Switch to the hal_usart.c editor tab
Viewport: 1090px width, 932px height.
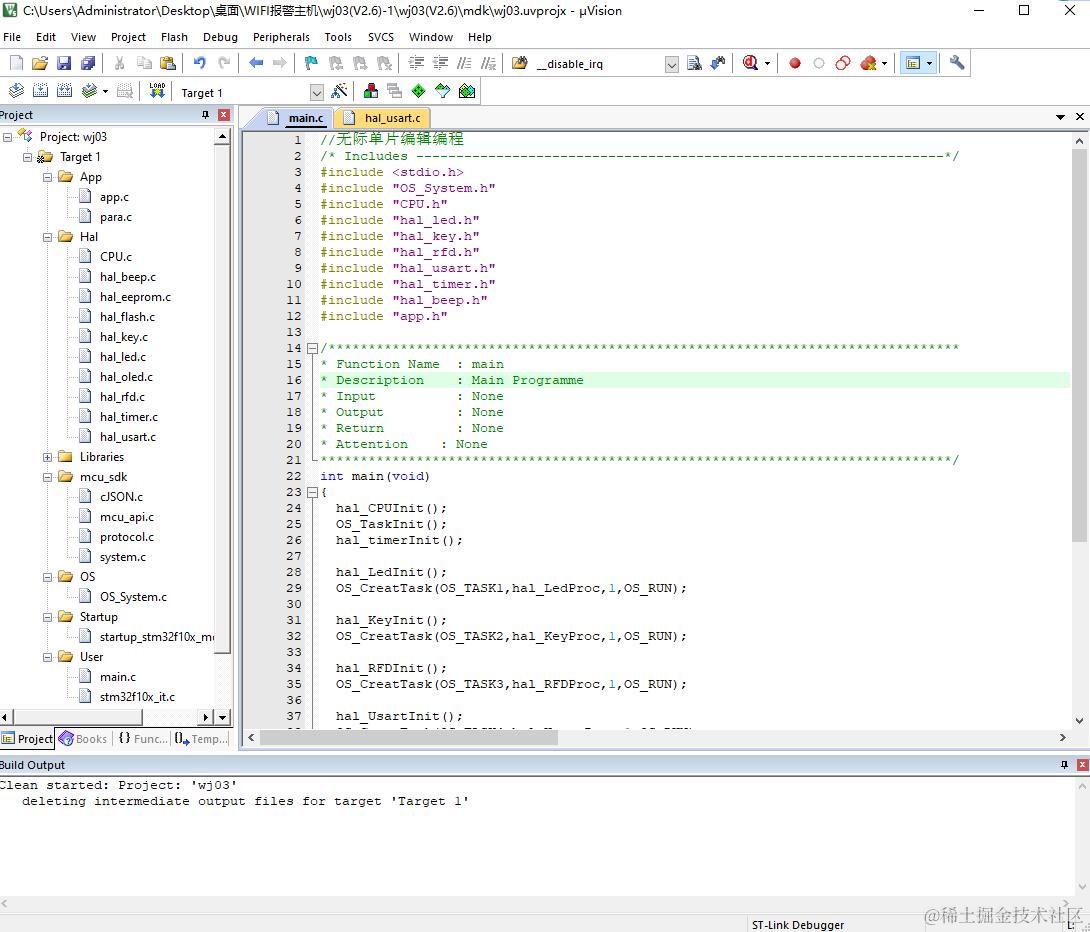[384, 118]
